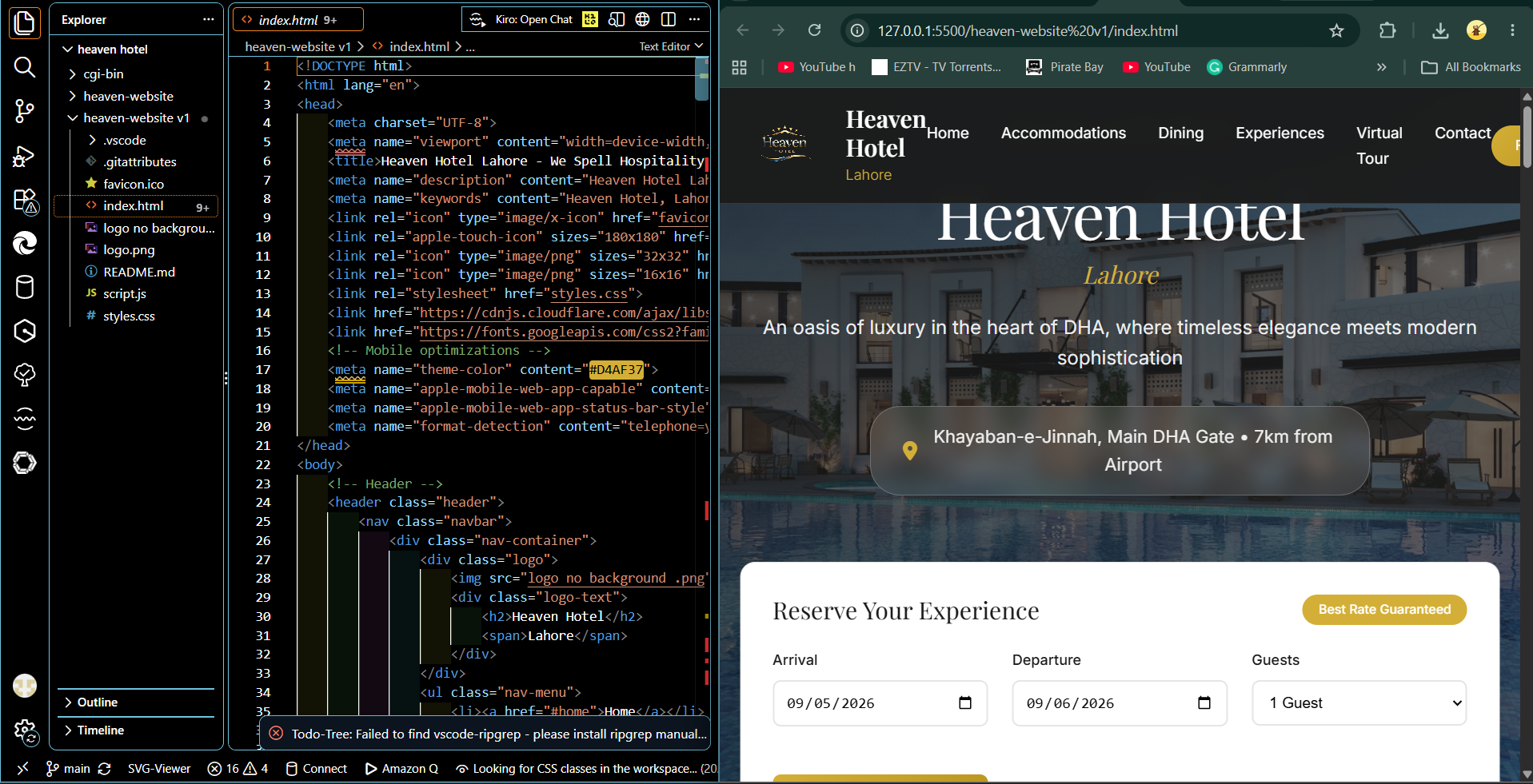Open the Manage gear in activity bar
1533x784 pixels.
[25, 730]
